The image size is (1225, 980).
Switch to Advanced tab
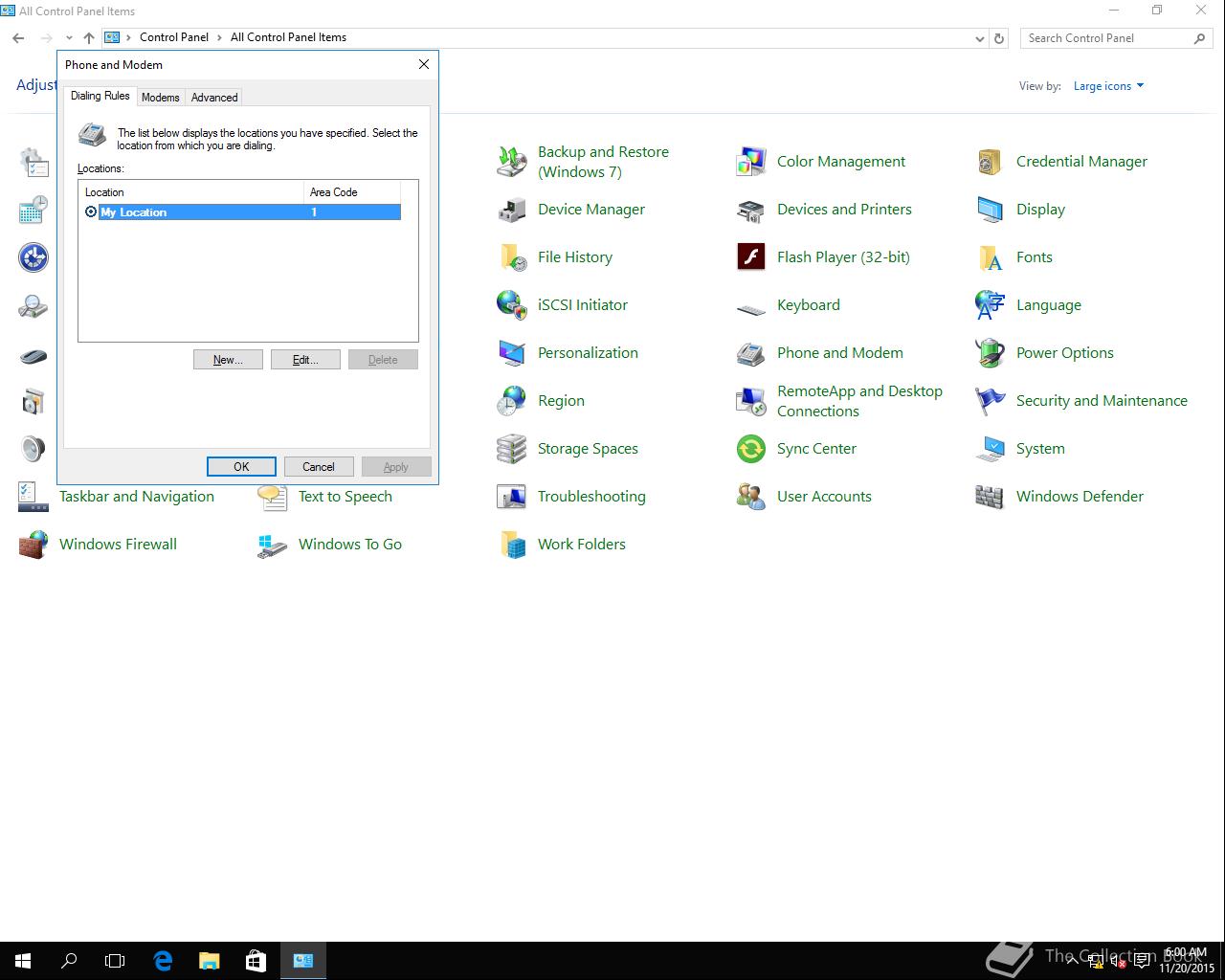214,98
